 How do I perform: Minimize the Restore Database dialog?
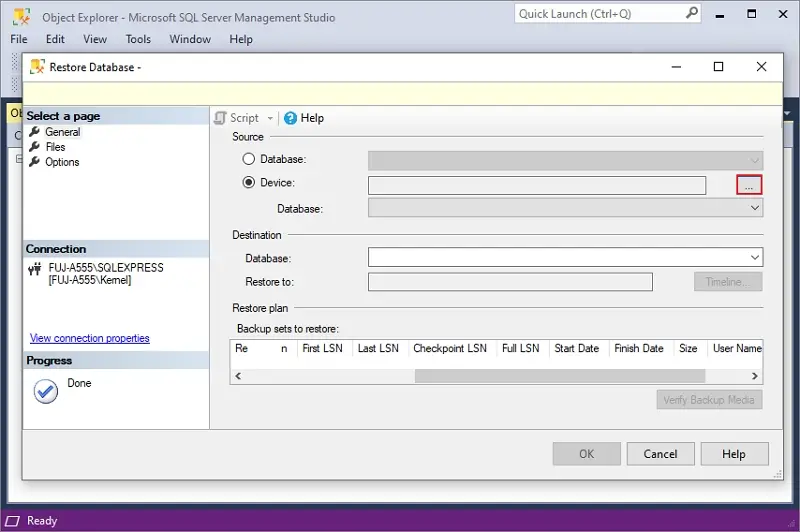[676, 67]
